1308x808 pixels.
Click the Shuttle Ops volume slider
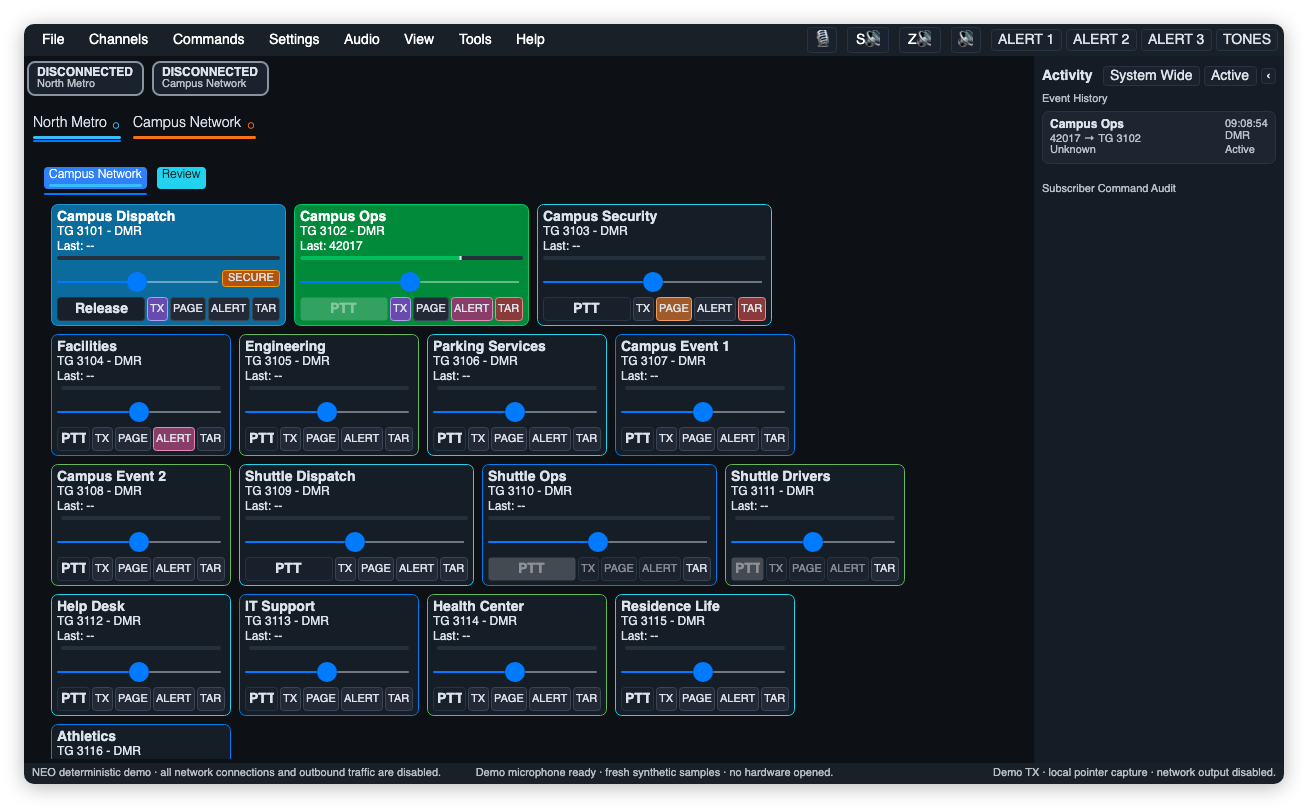(x=598, y=542)
